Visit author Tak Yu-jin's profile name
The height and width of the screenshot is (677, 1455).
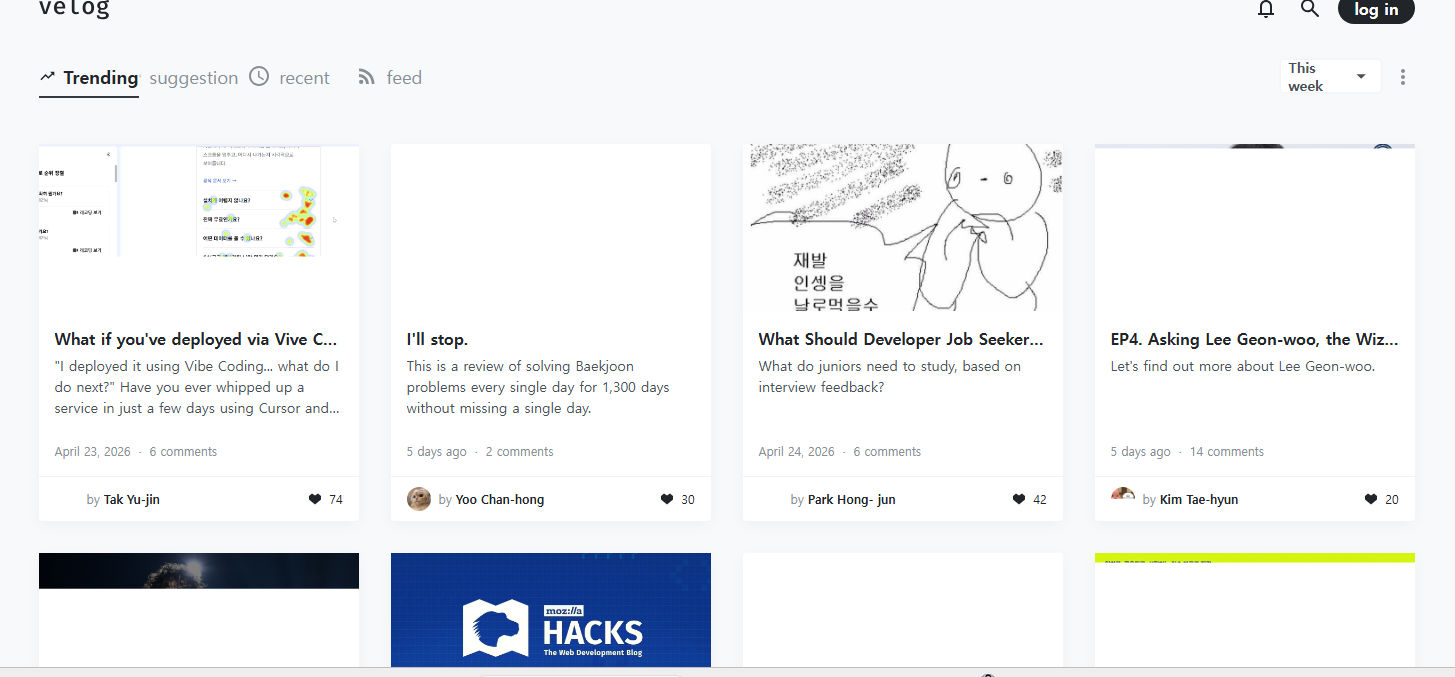[x=131, y=499]
